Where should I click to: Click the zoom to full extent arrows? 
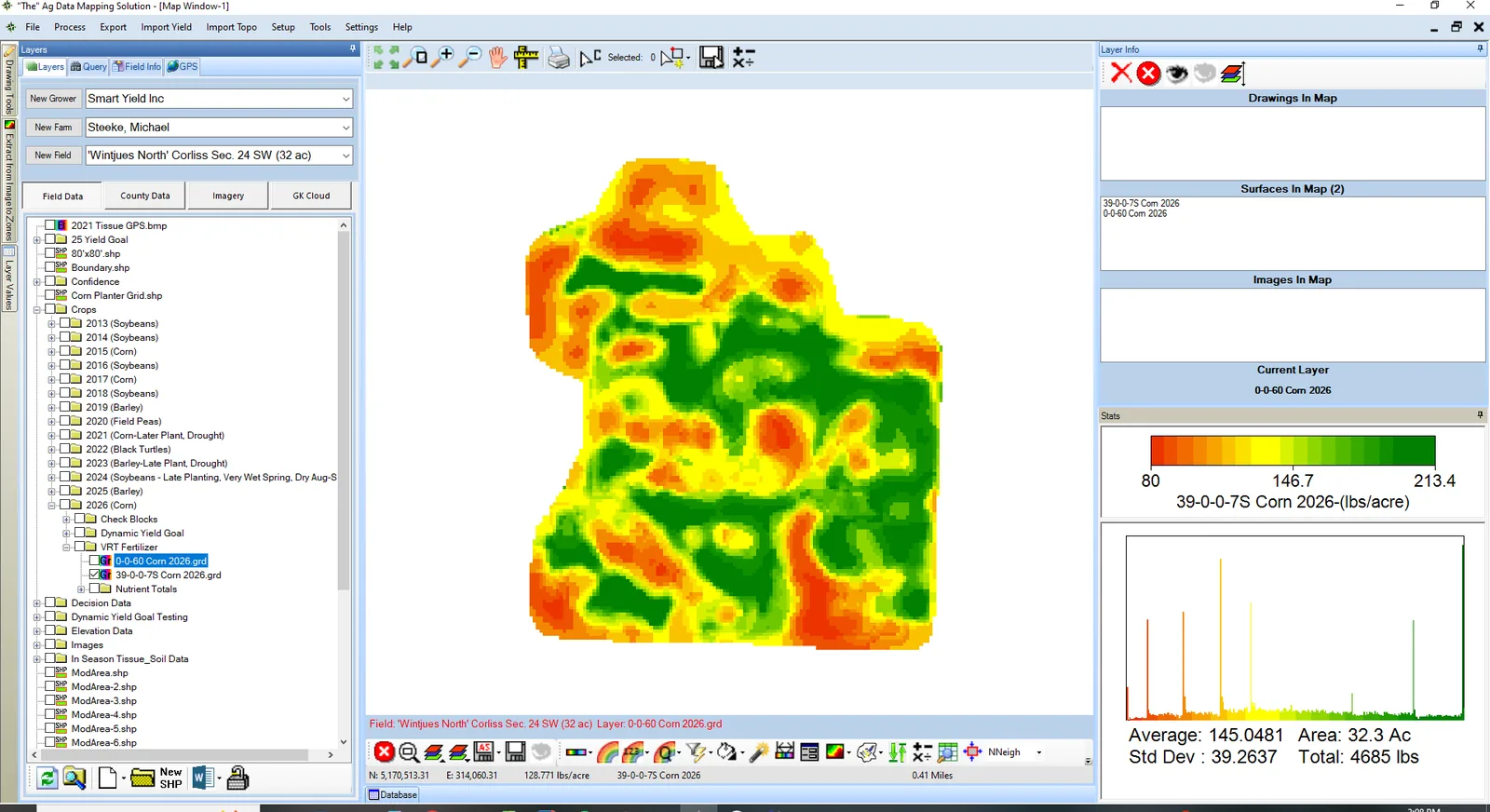(386, 58)
